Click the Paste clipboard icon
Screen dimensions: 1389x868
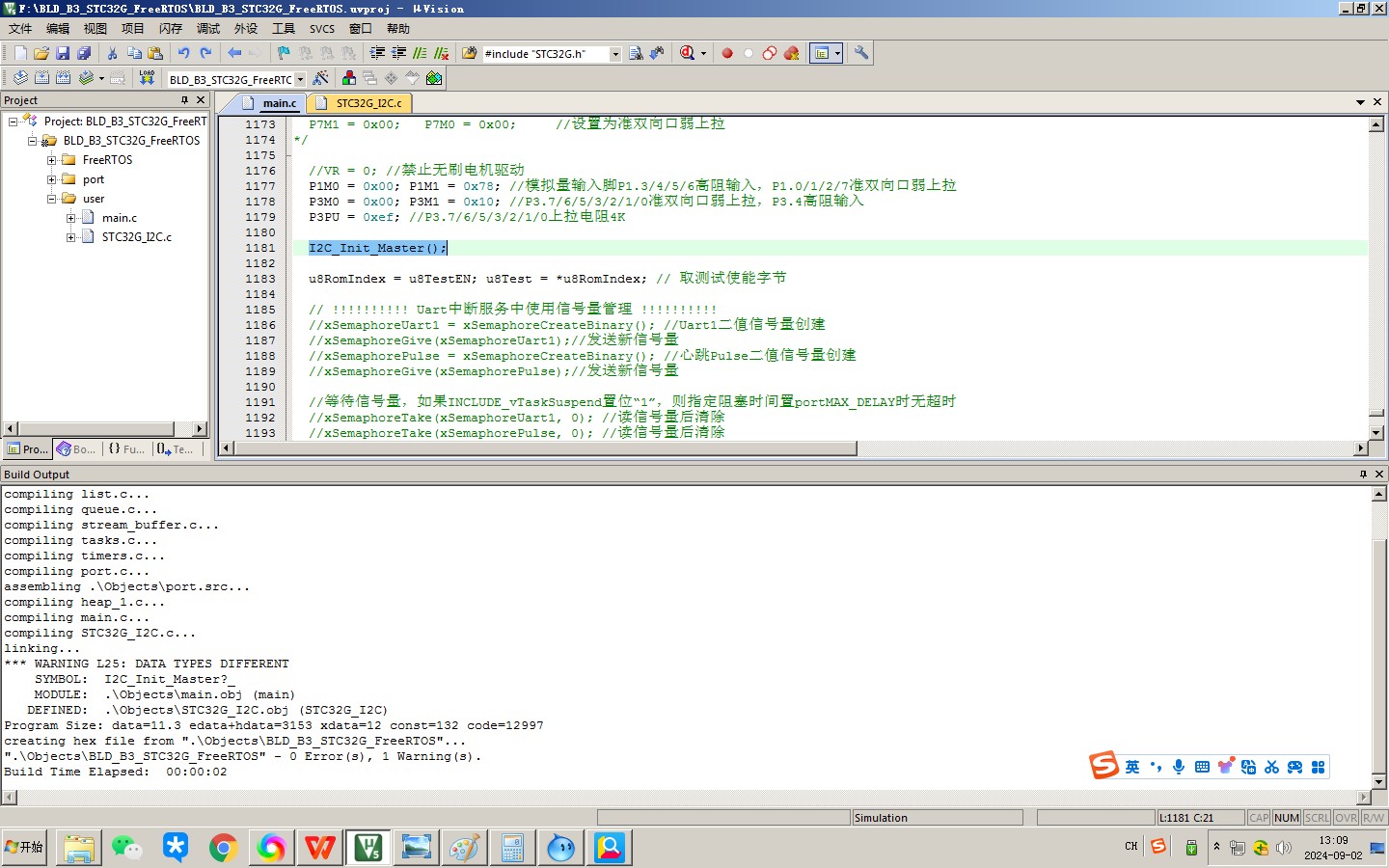tap(155, 54)
